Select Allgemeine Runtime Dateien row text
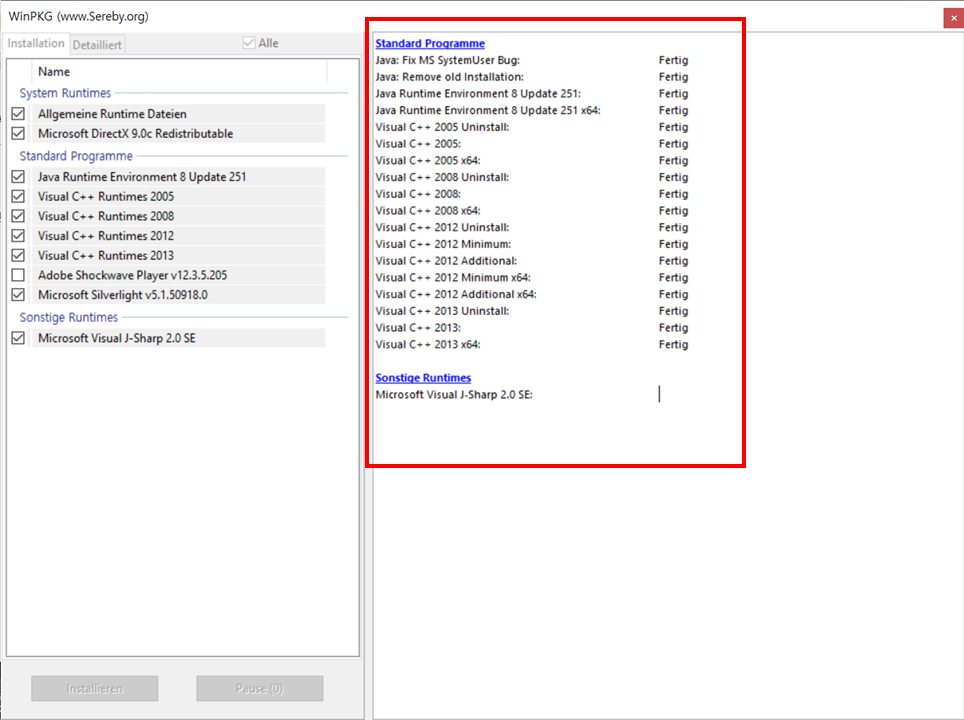This screenshot has height=720, width=964. click(112, 114)
